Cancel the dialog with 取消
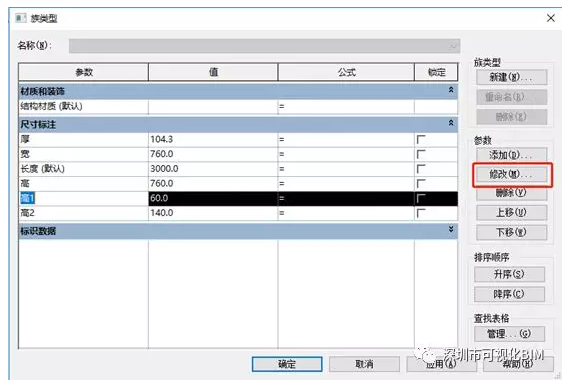 pyautogui.click(x=364, y=364)
